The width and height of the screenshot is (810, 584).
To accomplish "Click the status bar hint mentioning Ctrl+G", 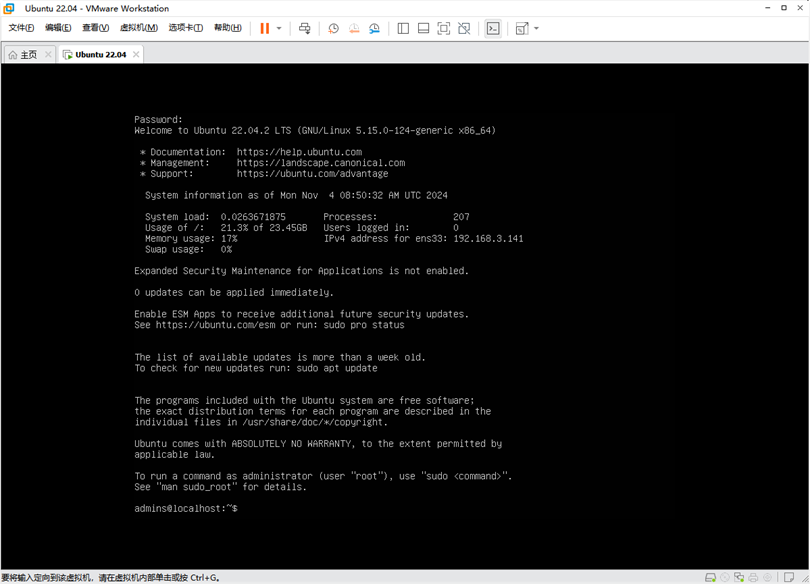I will [x=111, y=578].
